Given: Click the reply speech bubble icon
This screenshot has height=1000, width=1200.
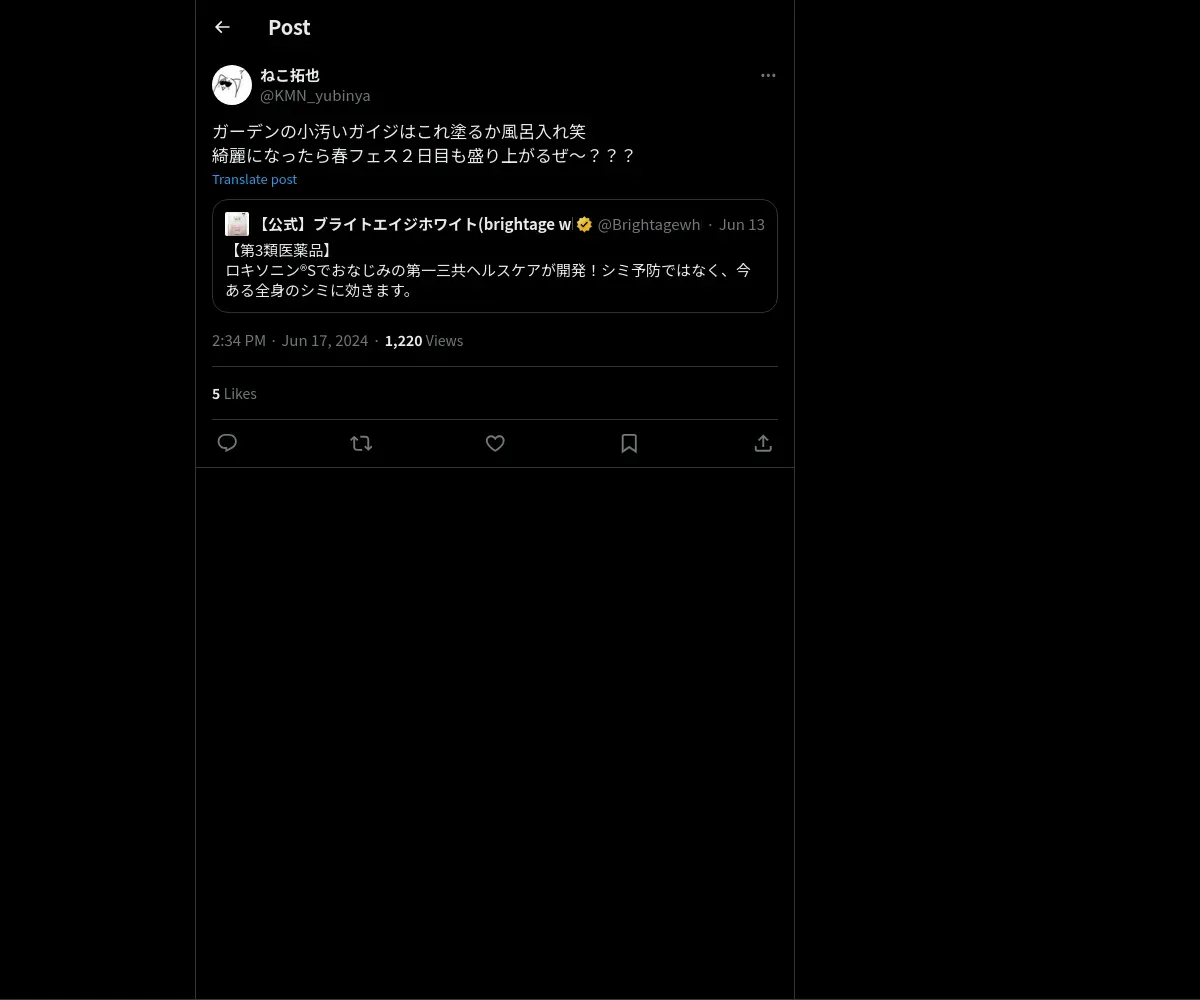Looking at the screenshot, I should click(227, 443).
